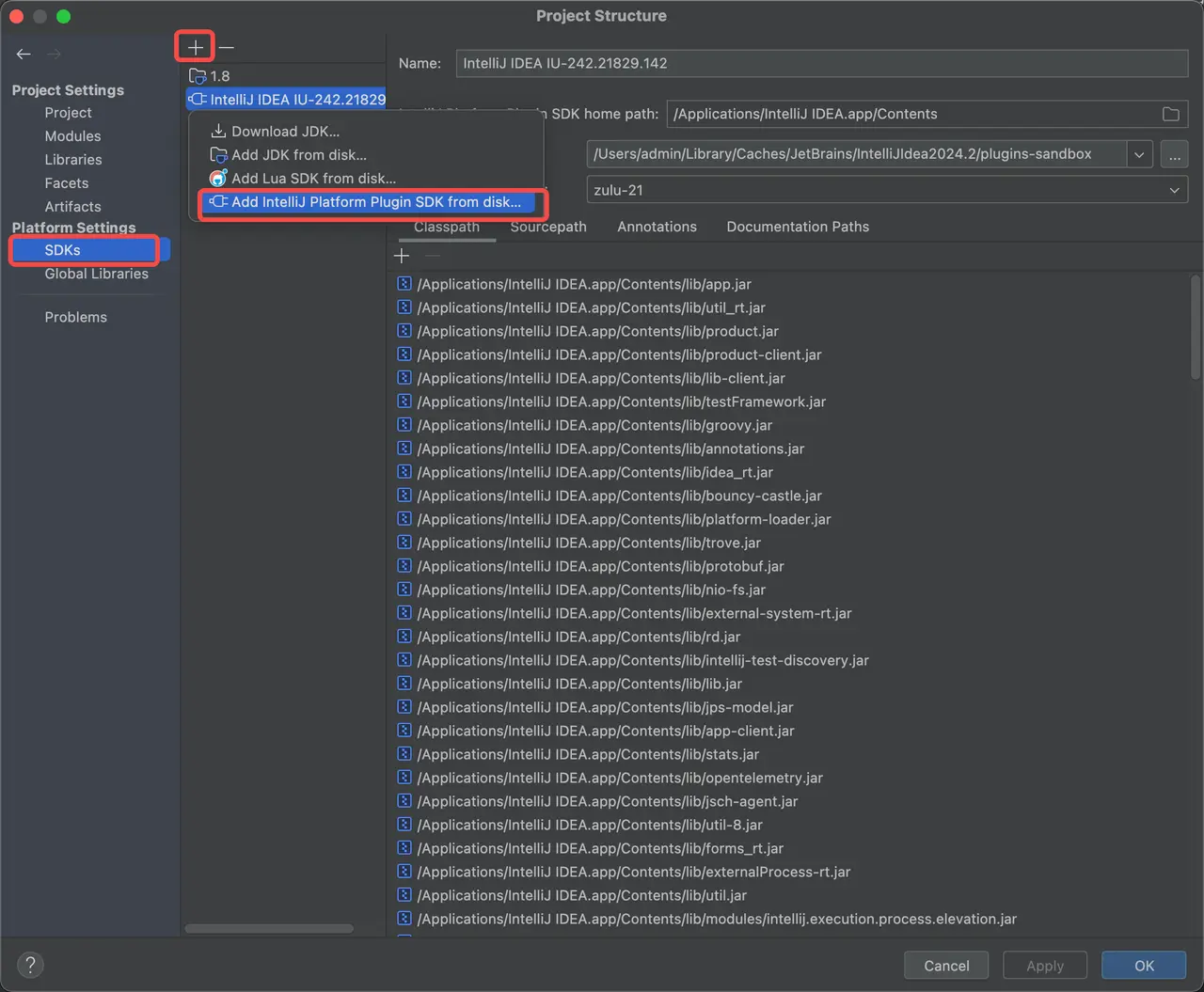Click the jar icon beside trove.jar
This screenshot has height=992, width=1204.
(404, 543)
